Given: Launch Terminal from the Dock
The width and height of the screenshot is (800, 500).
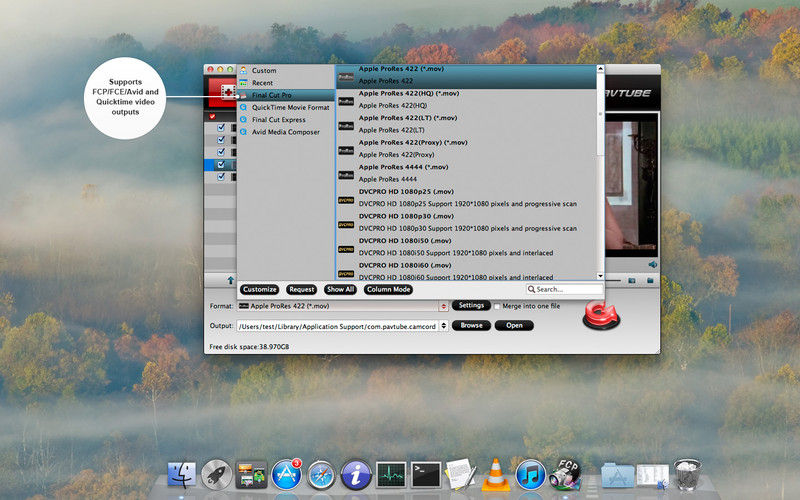Looking at the screenshot, I should 426,475.
